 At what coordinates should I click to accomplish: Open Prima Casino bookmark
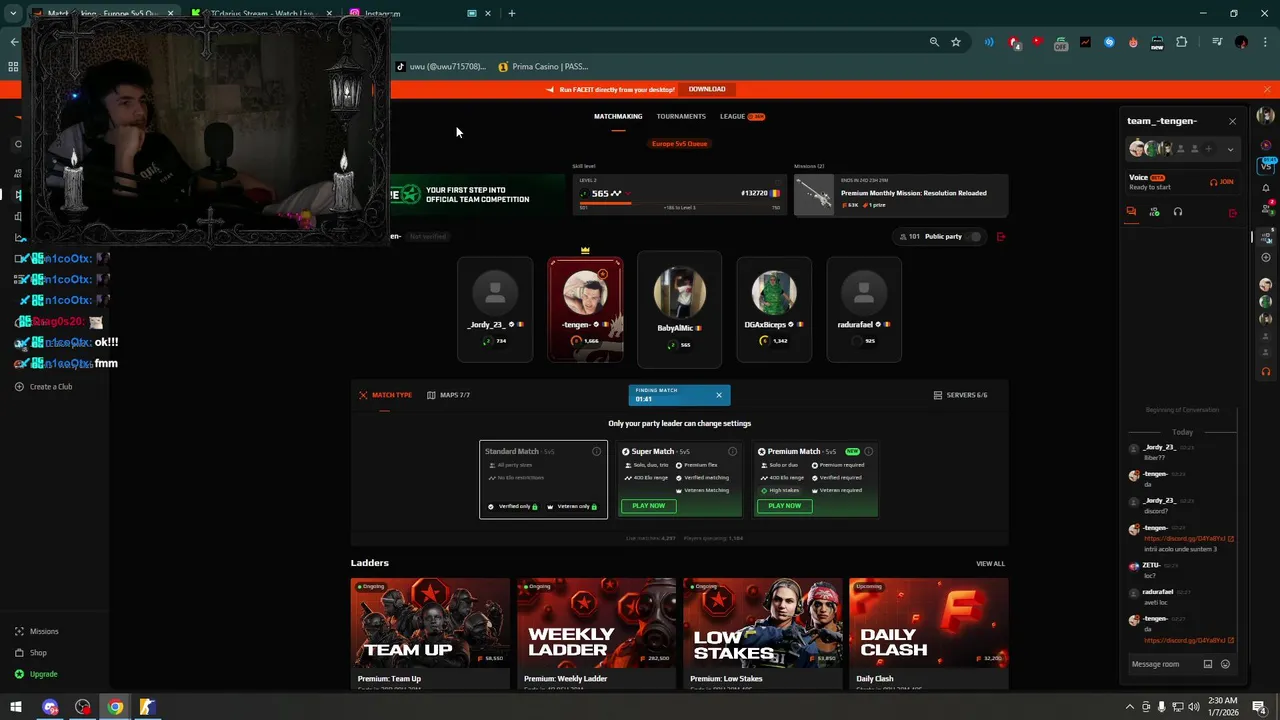pos(544,67)
